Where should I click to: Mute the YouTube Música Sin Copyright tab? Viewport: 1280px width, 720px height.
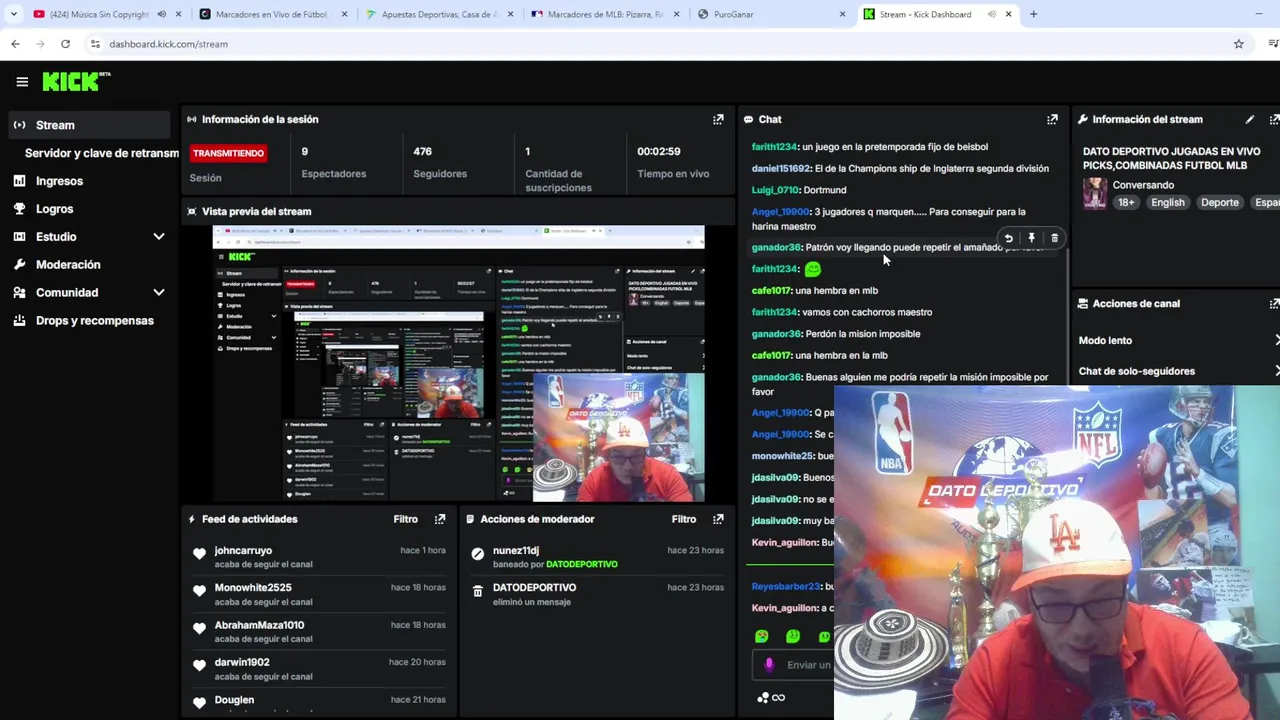pyautogui.click(x=161, y=14)
